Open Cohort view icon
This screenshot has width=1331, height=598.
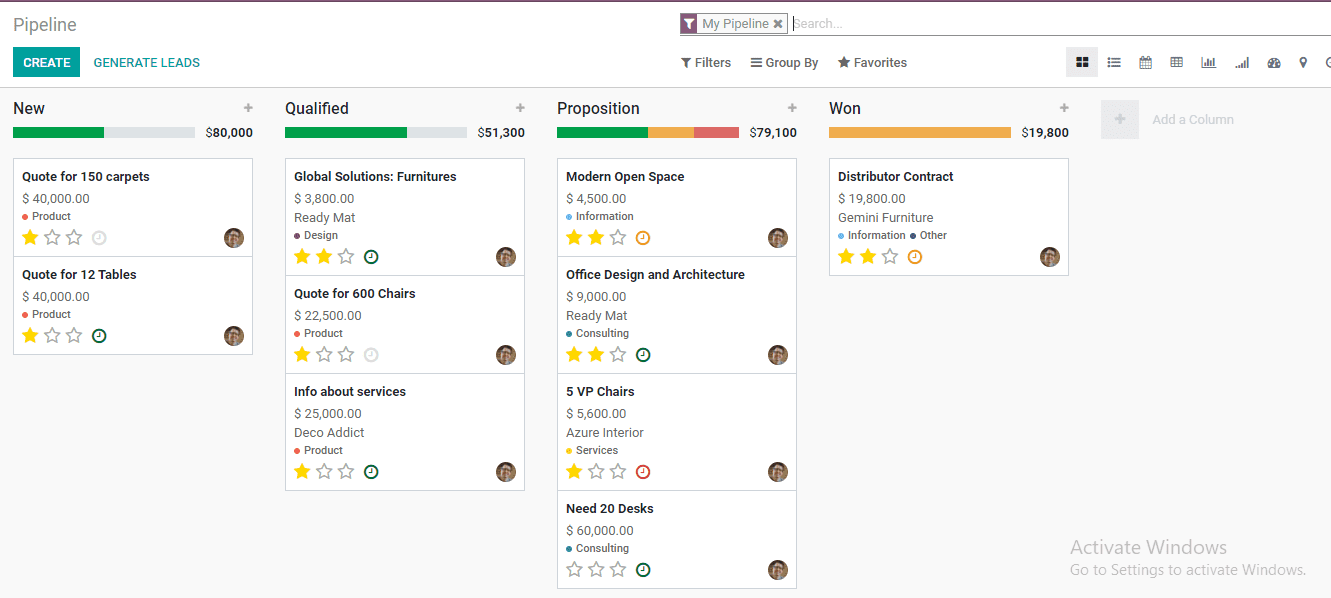(1242, 62)
